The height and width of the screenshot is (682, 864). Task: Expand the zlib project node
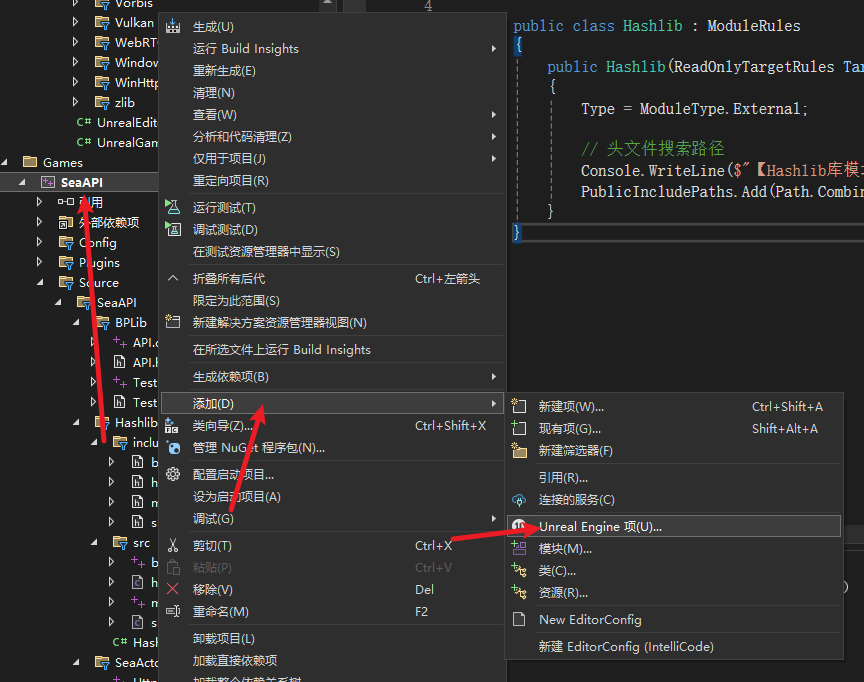click(x=75, y=102)
